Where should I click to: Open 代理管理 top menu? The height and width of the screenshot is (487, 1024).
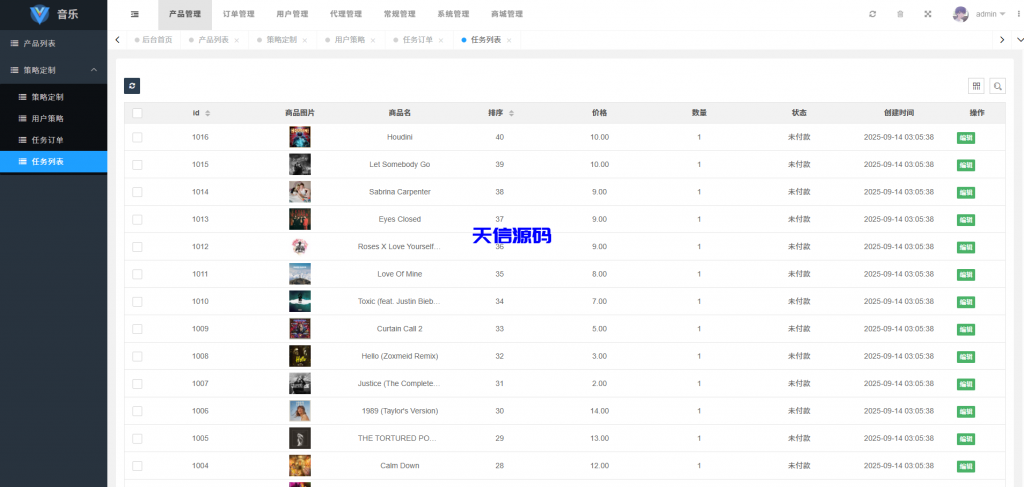345,14
